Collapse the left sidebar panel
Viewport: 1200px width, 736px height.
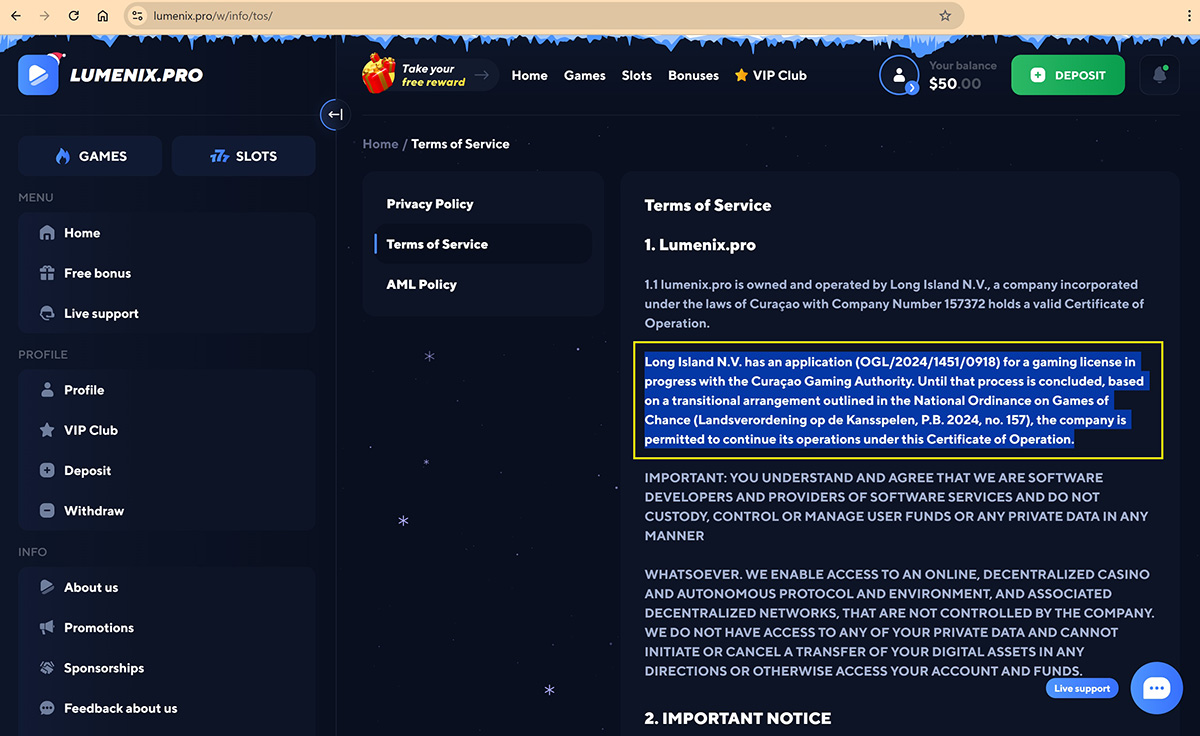pyautogui.click(x=335, y=114)
